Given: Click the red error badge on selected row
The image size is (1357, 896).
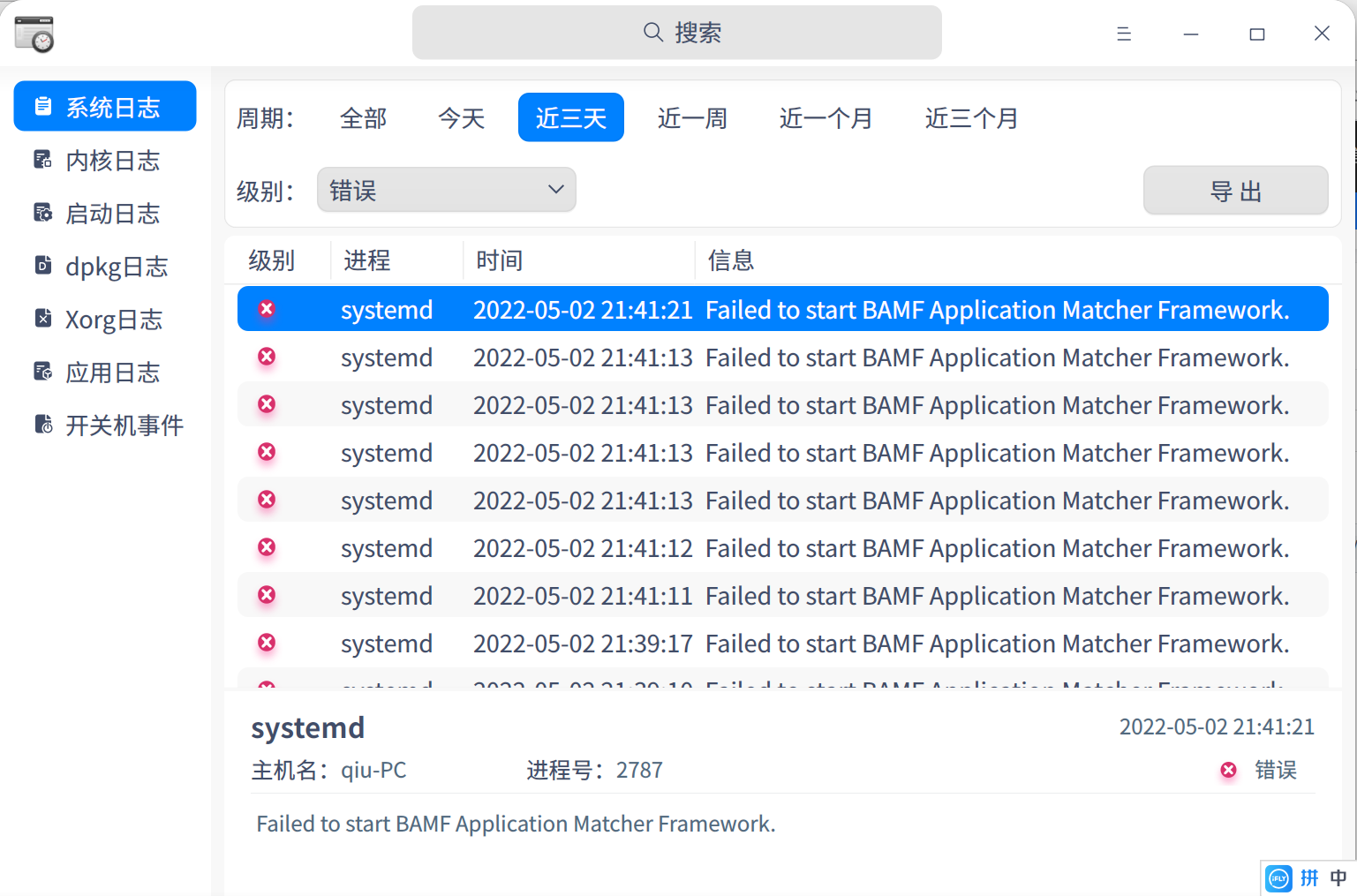Looking at the screenshot, I should [267, 309].
